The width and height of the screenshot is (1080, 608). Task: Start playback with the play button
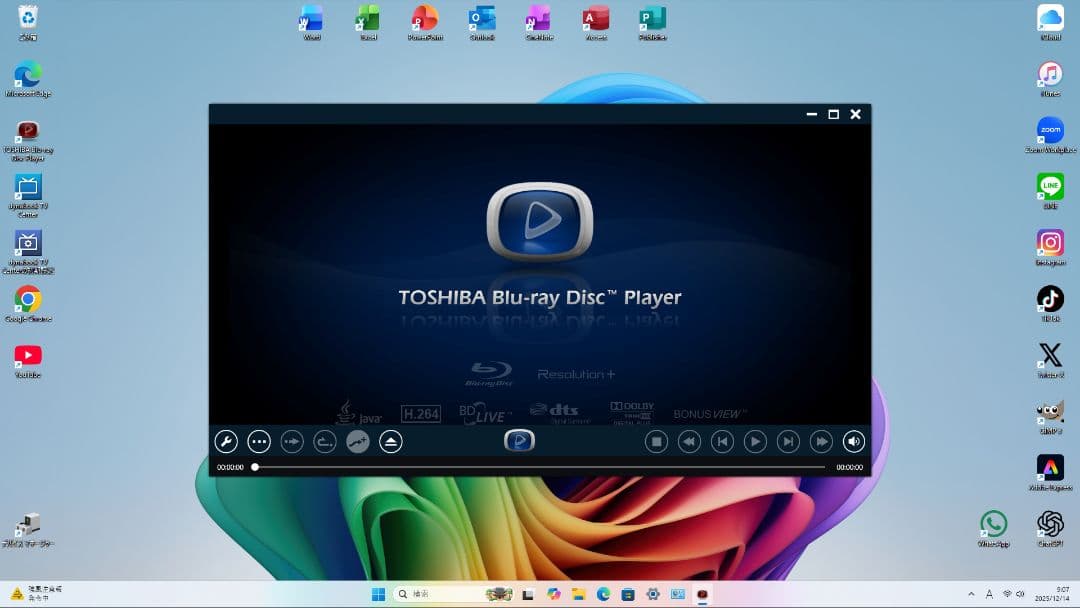point(755,441)
